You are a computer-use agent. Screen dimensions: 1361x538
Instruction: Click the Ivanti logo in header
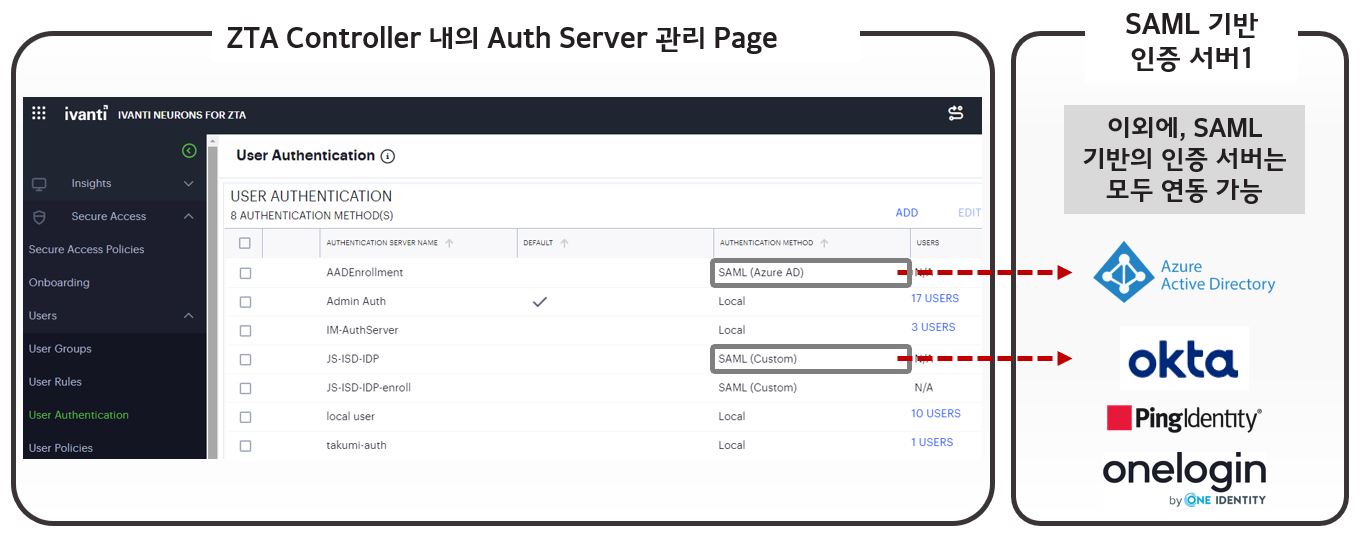coord(86,114)
